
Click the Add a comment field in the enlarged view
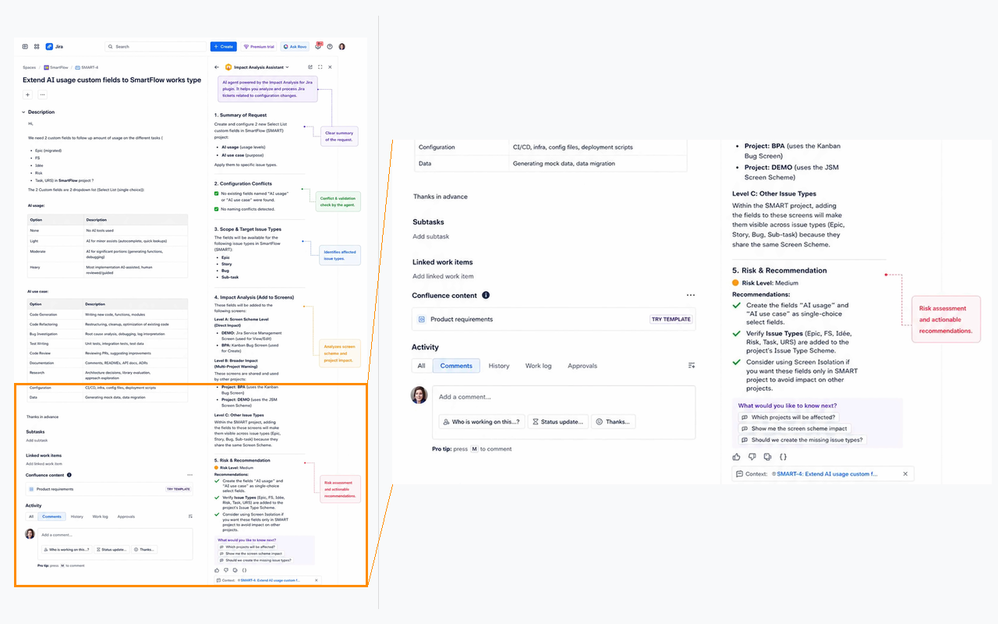tap(564, 397)
